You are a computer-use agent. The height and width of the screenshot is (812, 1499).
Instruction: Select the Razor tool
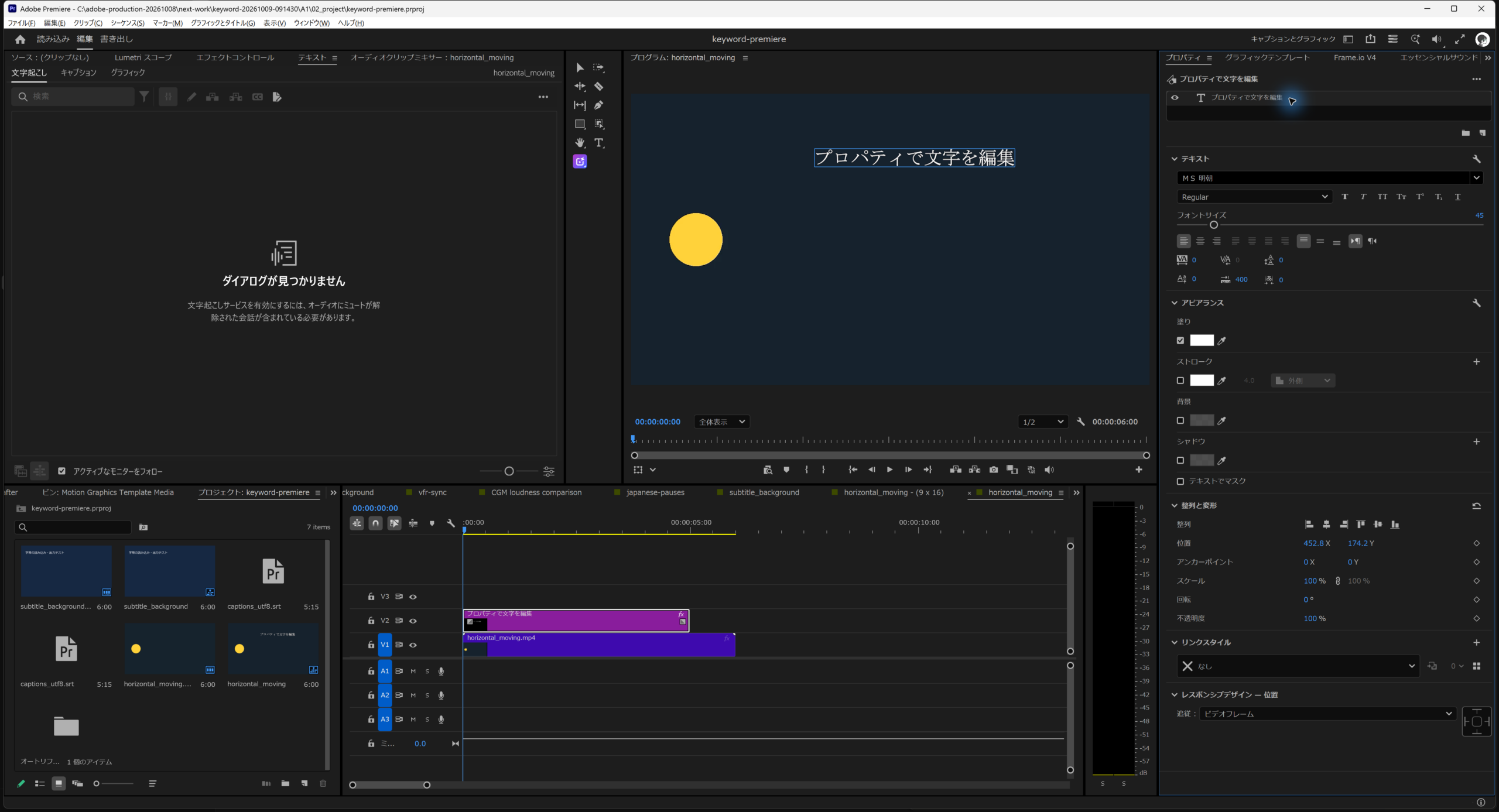point(598,87)
